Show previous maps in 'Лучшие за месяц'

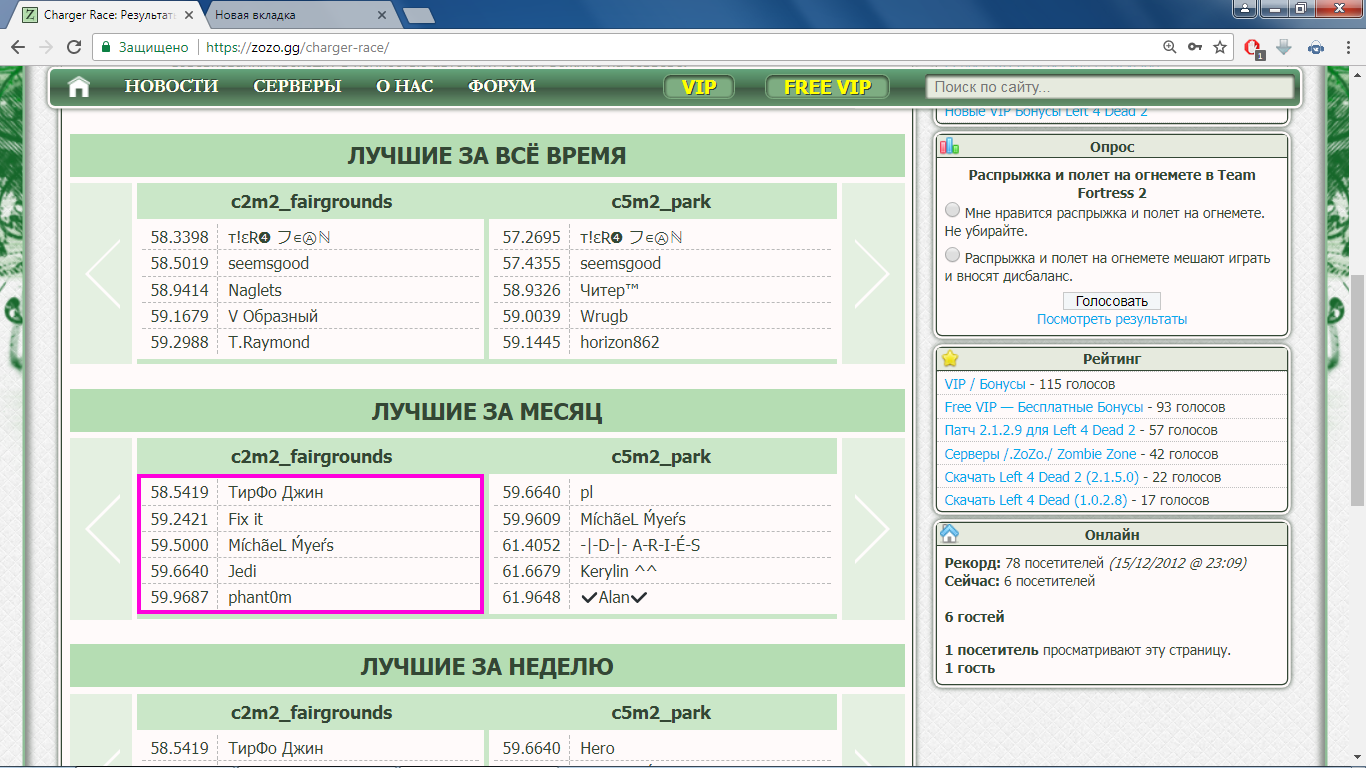(101, 527)
